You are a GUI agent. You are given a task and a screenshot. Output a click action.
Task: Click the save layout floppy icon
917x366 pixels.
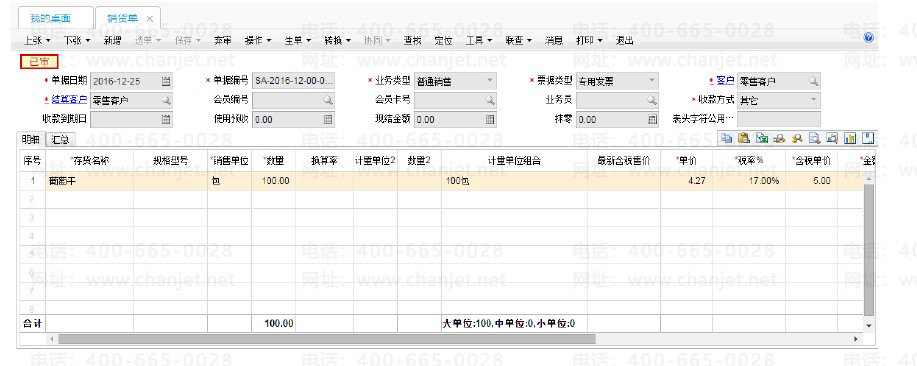pyautogui.click(x=868, y=139)
